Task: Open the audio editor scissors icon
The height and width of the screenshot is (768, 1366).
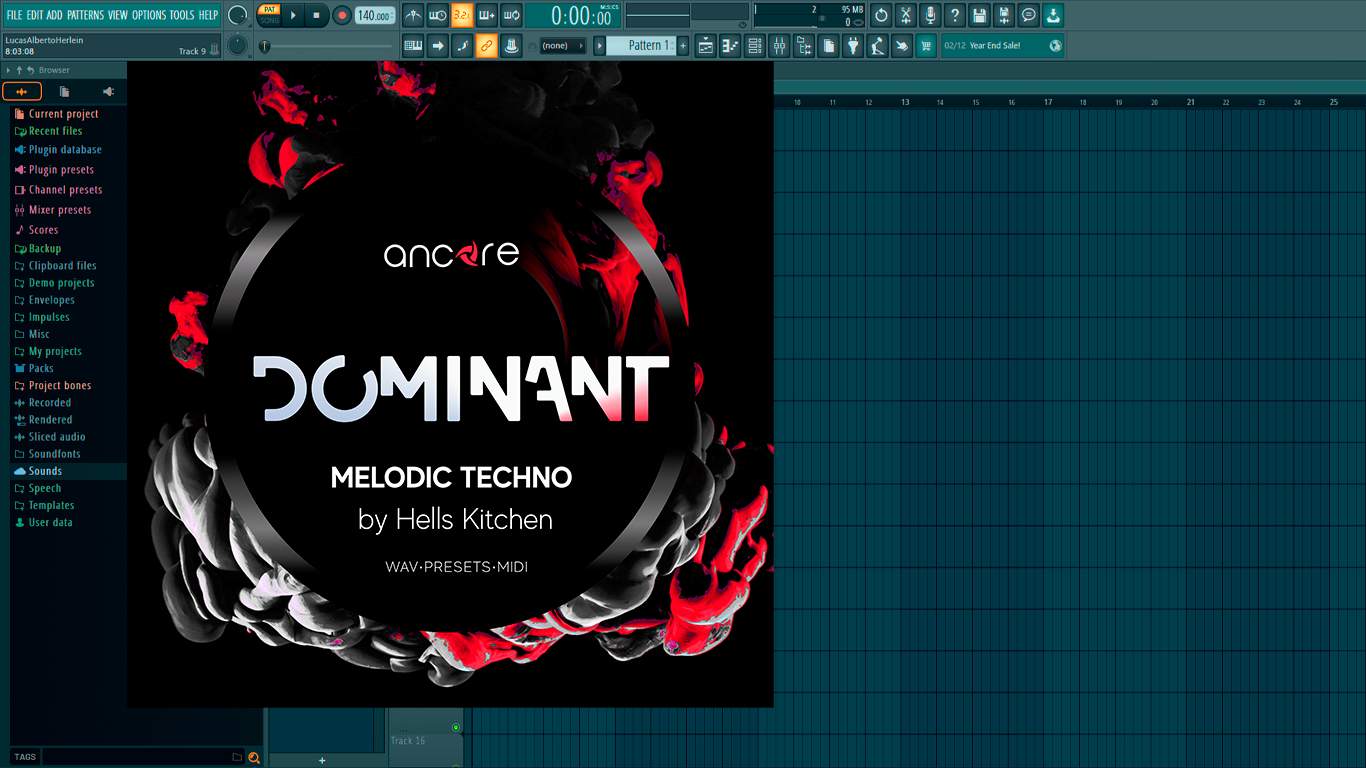Action: click(906, 15)
